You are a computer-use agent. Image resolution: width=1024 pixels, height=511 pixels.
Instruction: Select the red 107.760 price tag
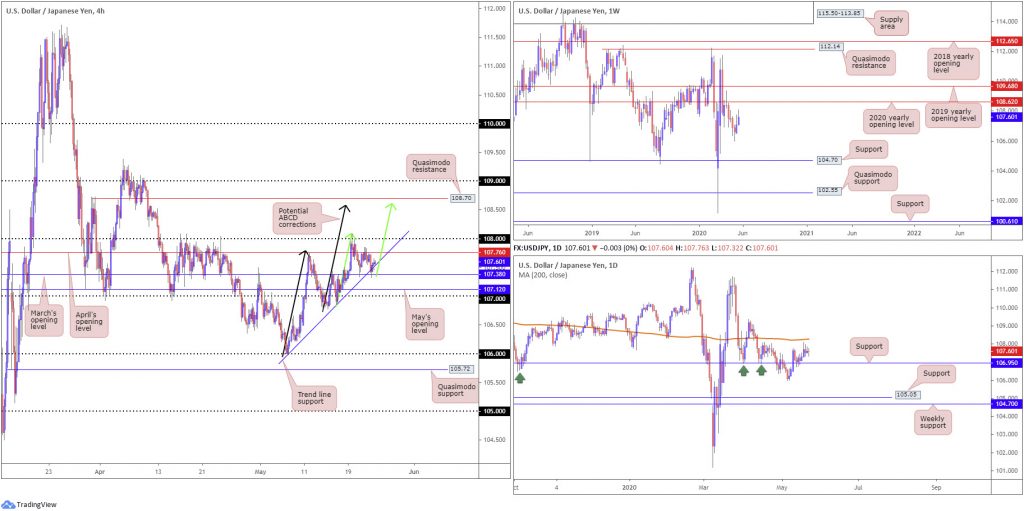[494, 252]
